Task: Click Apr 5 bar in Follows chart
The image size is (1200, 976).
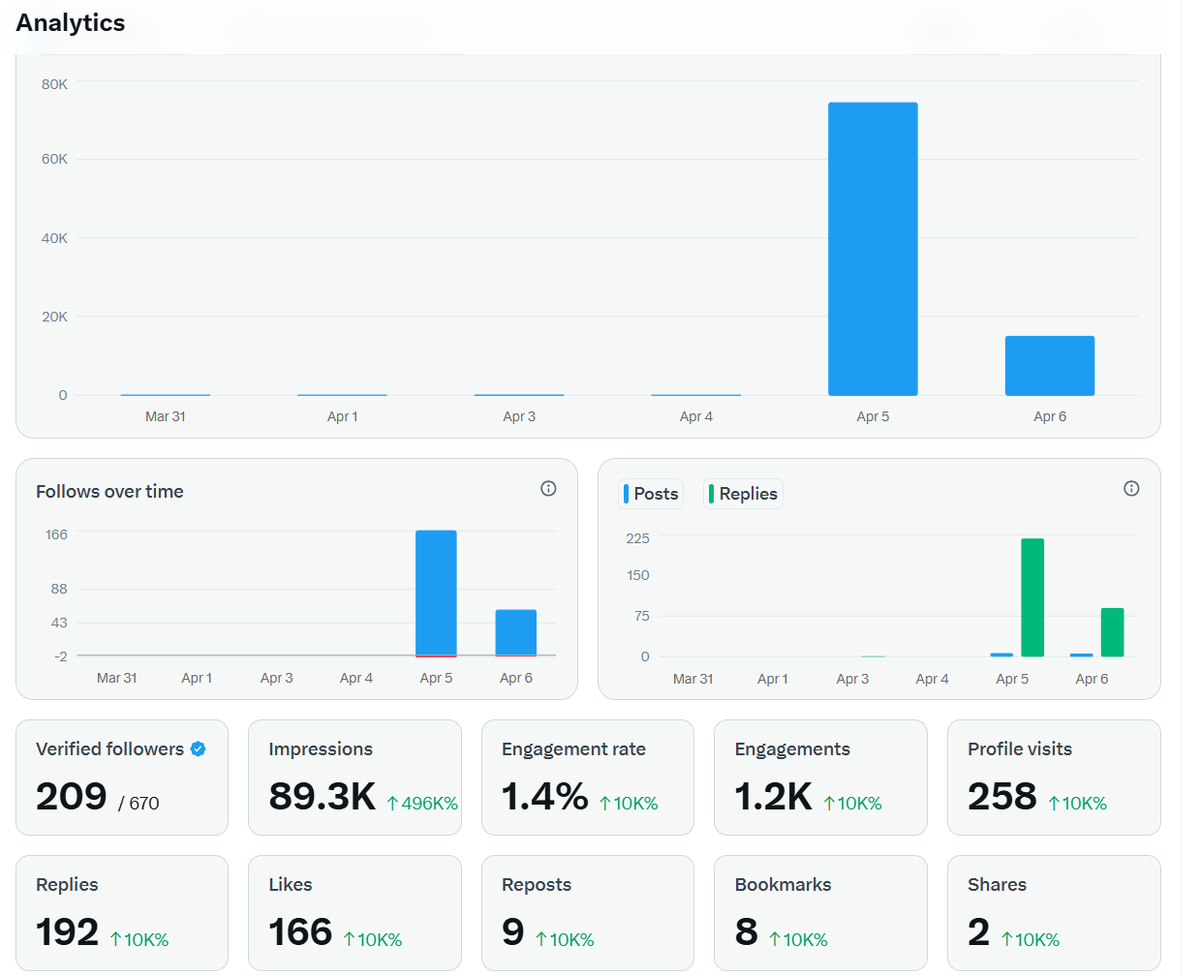Action: 436,593
